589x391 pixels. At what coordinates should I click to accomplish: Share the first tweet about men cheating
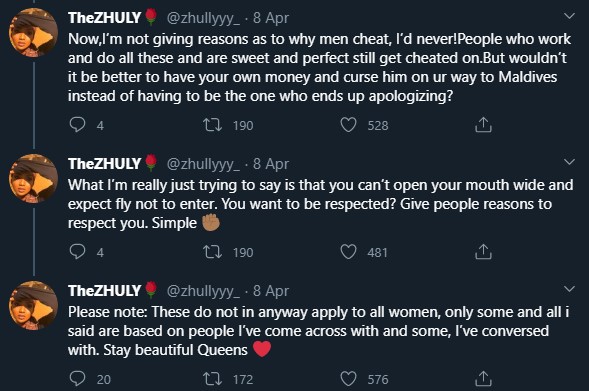[x=483, y=125]
